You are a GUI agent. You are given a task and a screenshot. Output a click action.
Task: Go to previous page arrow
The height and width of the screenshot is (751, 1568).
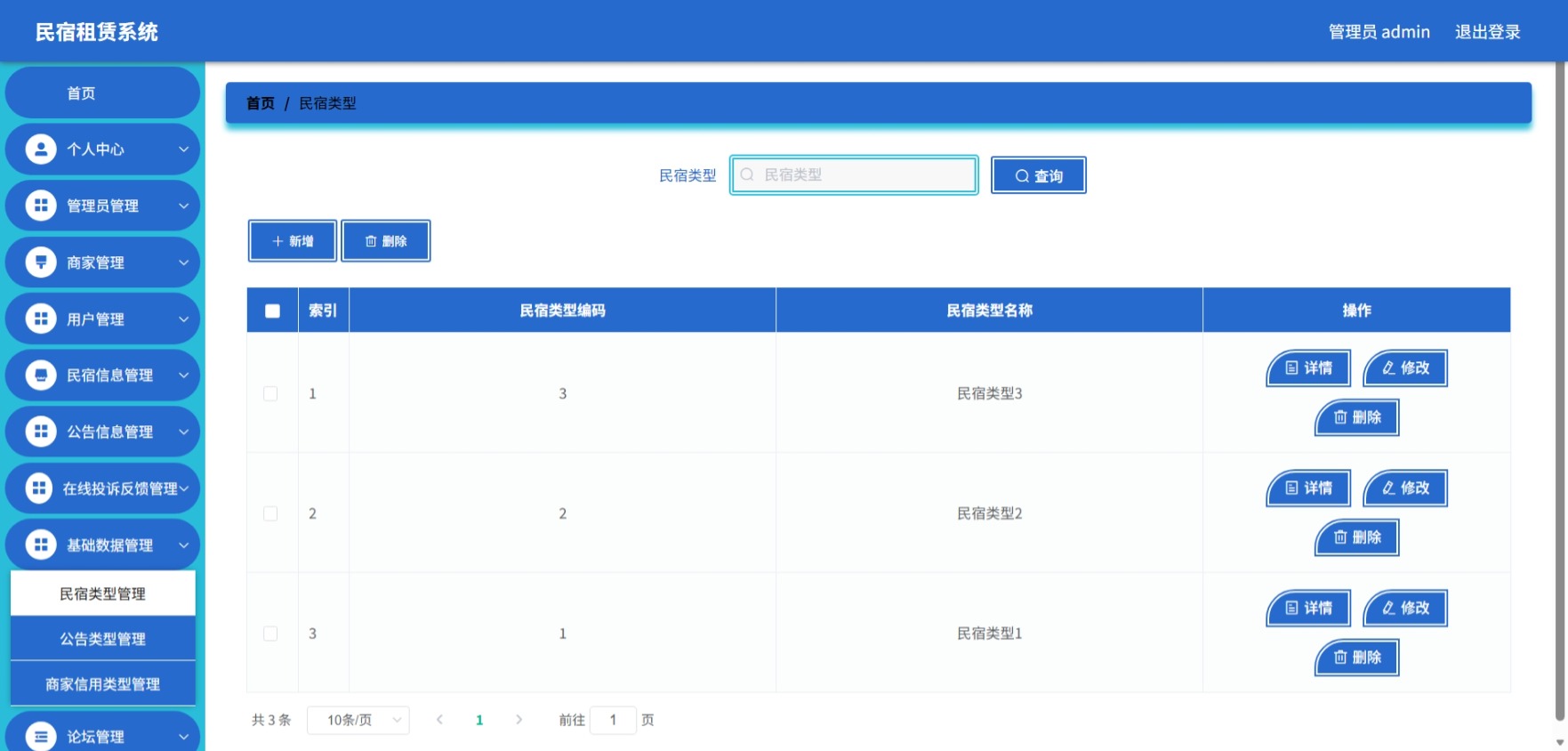pos(439,720)
